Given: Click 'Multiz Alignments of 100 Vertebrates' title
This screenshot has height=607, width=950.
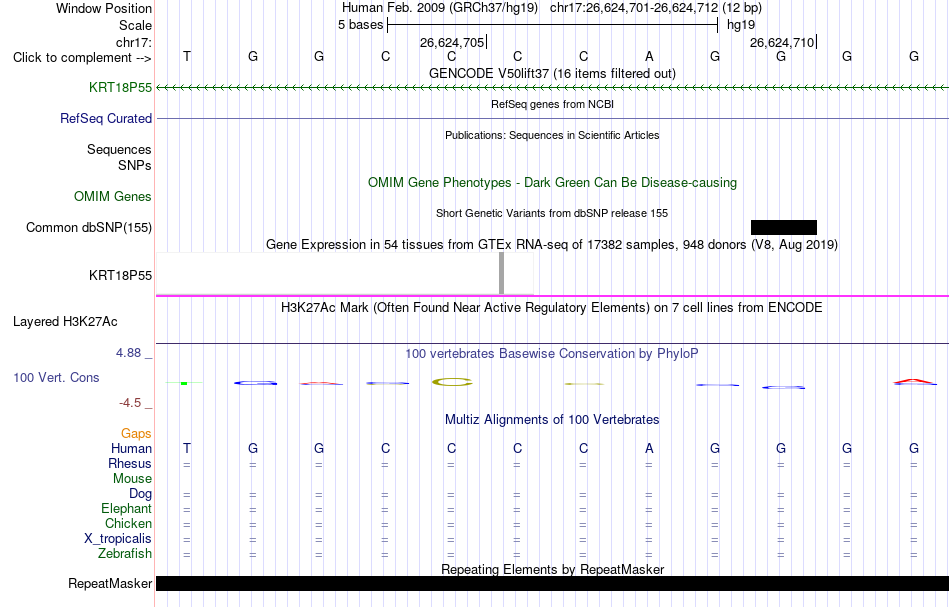Looking at the screenshot, I should pyautogui.click(x=552, y=420).
